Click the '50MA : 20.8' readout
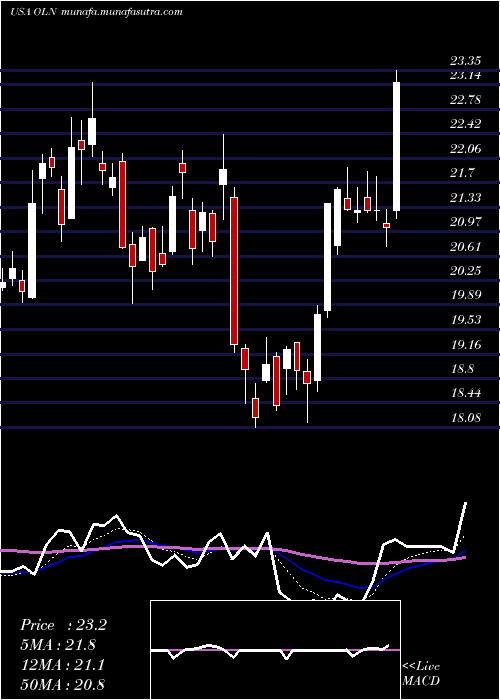The height and width of the screenshot is (700, 500). (x=62, y=685)
